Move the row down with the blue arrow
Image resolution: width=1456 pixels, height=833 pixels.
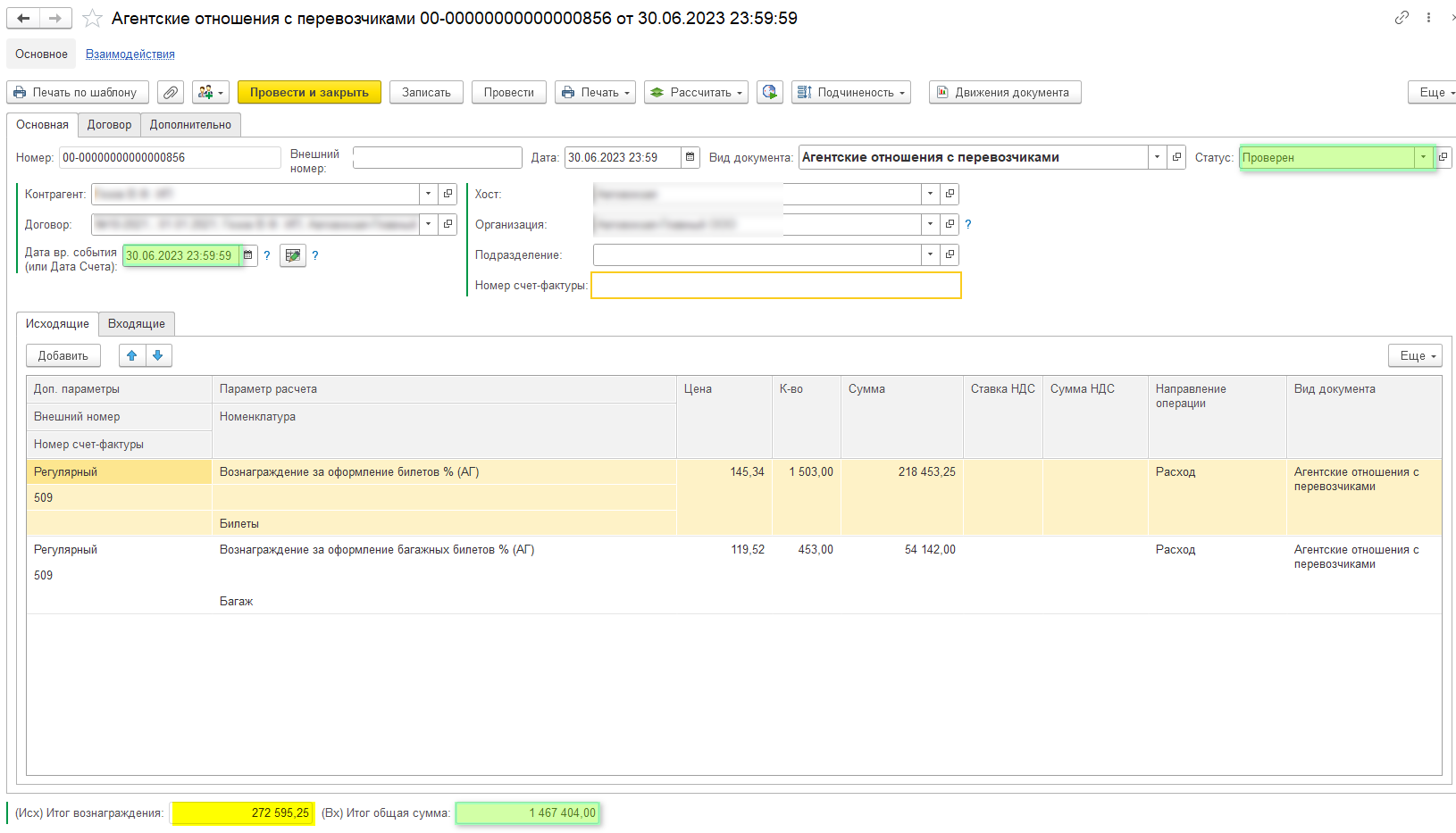pyautogui.click(x=158, y=355)
